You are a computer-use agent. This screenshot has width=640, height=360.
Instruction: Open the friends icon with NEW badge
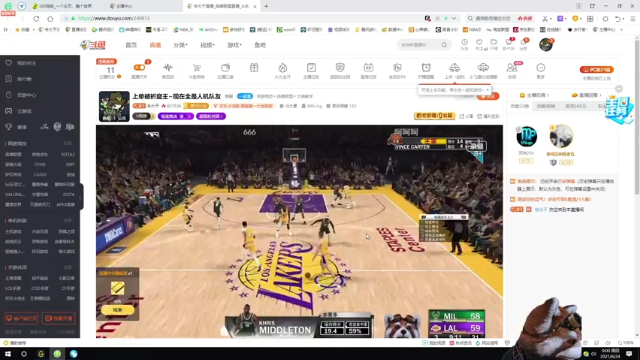pyautogui.click(x=512, y=70)
